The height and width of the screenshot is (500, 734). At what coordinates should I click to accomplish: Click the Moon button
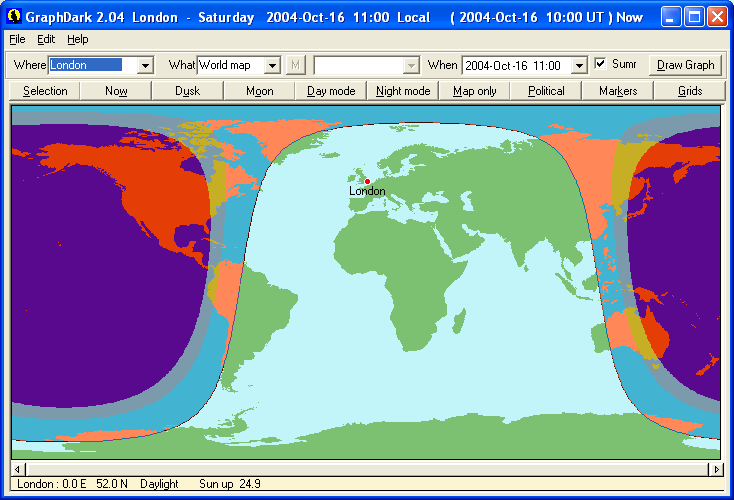point(260,91)
